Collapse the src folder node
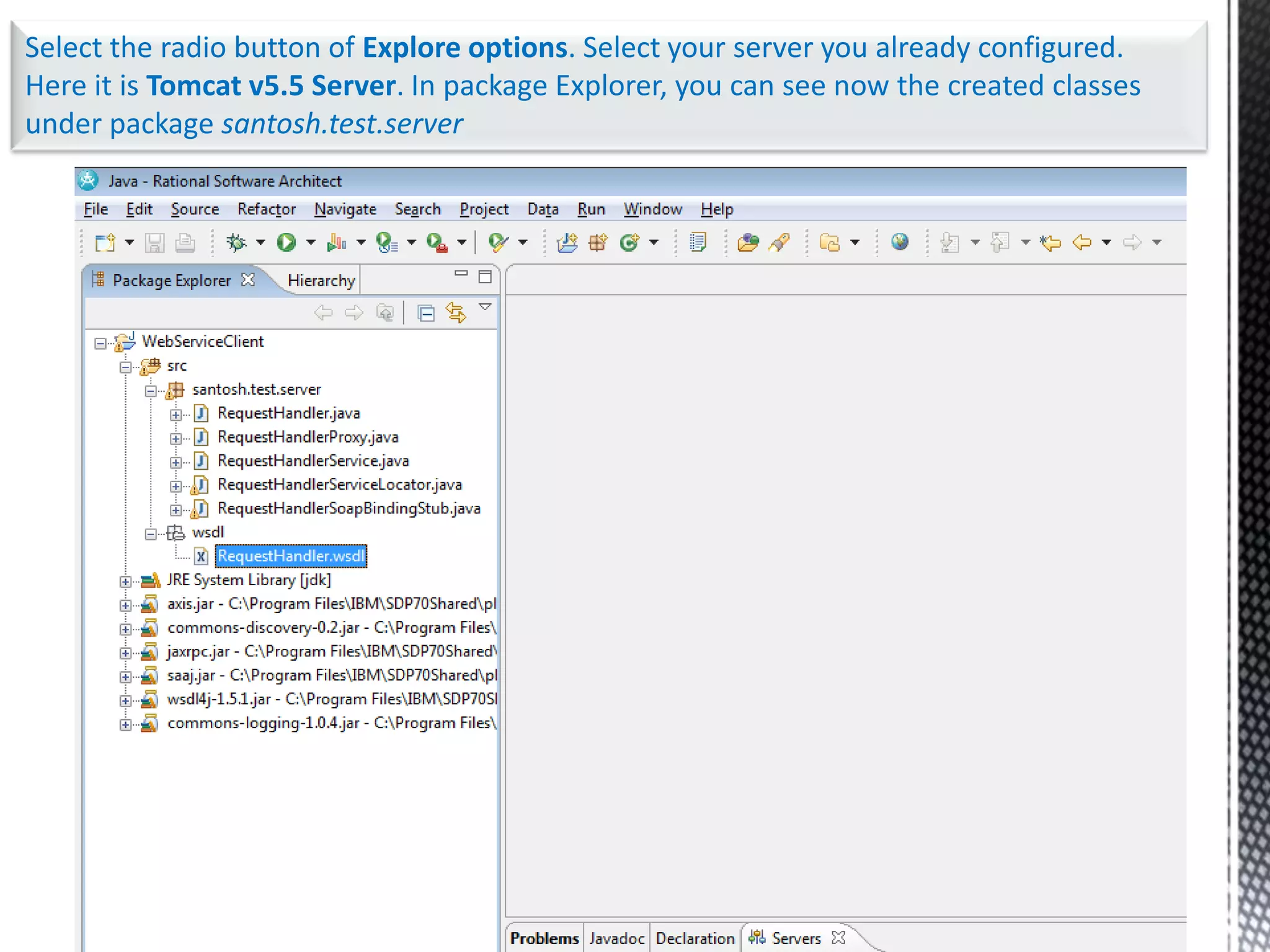The image size is (1270, 952). [125, 367]
